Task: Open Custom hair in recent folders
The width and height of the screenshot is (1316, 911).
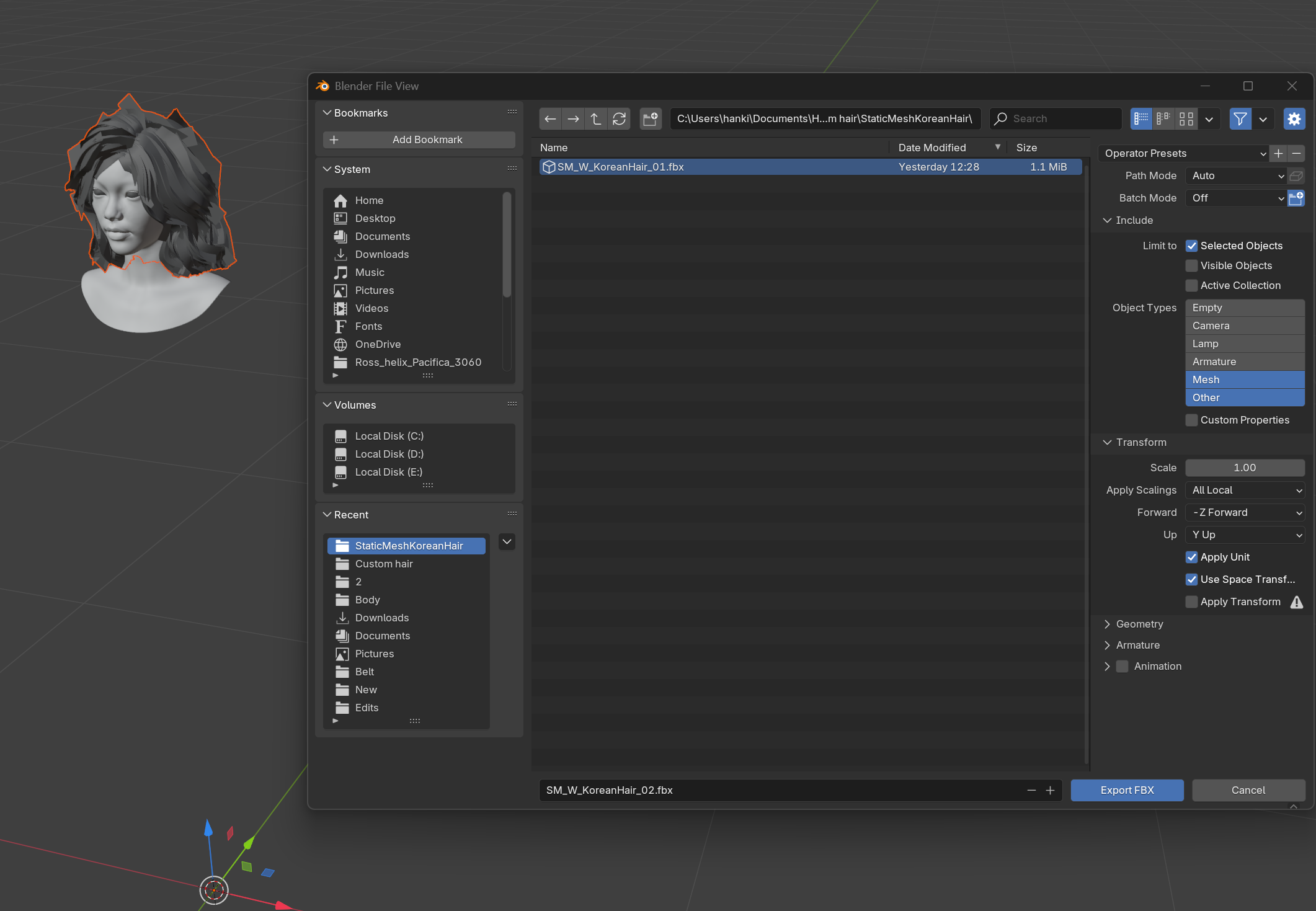Action: 384,564
